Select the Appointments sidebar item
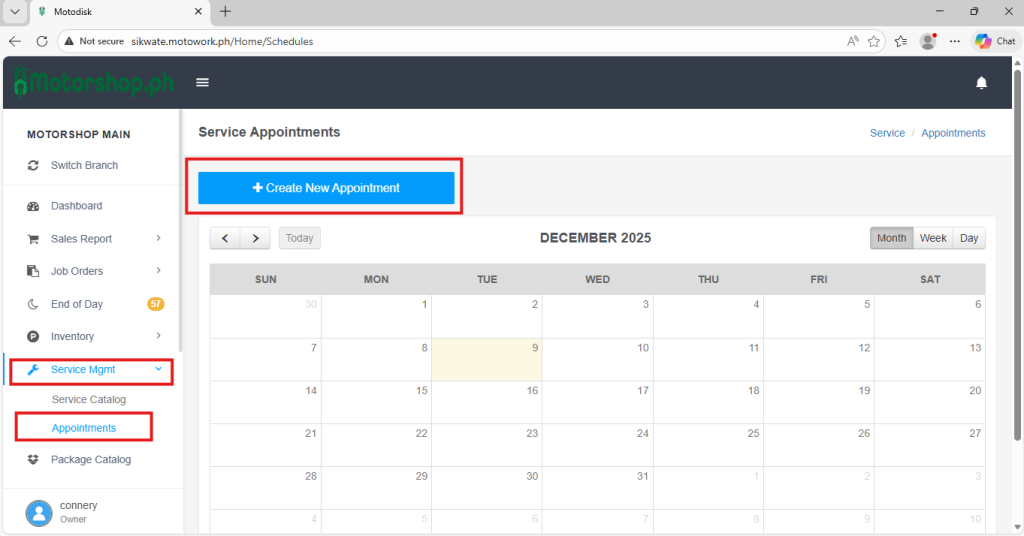 point(84,428)
